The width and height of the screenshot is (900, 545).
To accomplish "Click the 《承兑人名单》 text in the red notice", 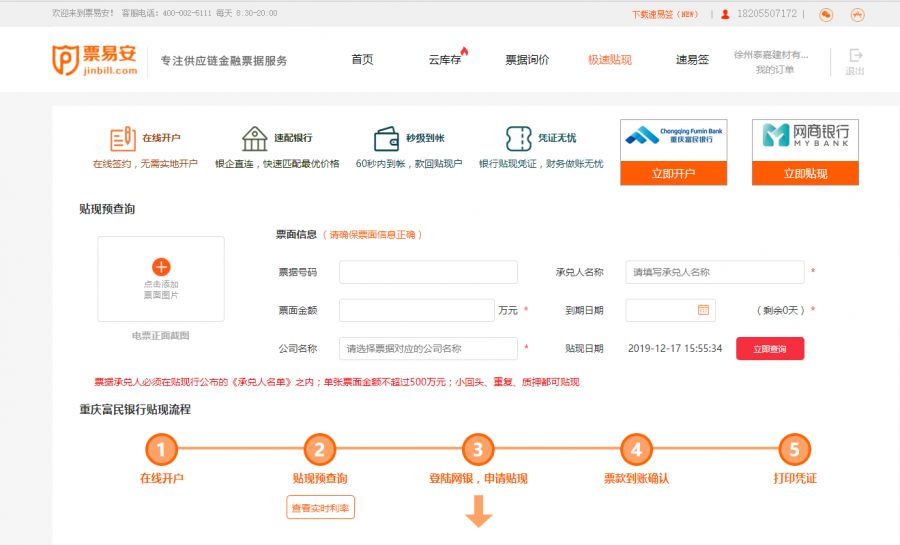I will tap(261, 382).
